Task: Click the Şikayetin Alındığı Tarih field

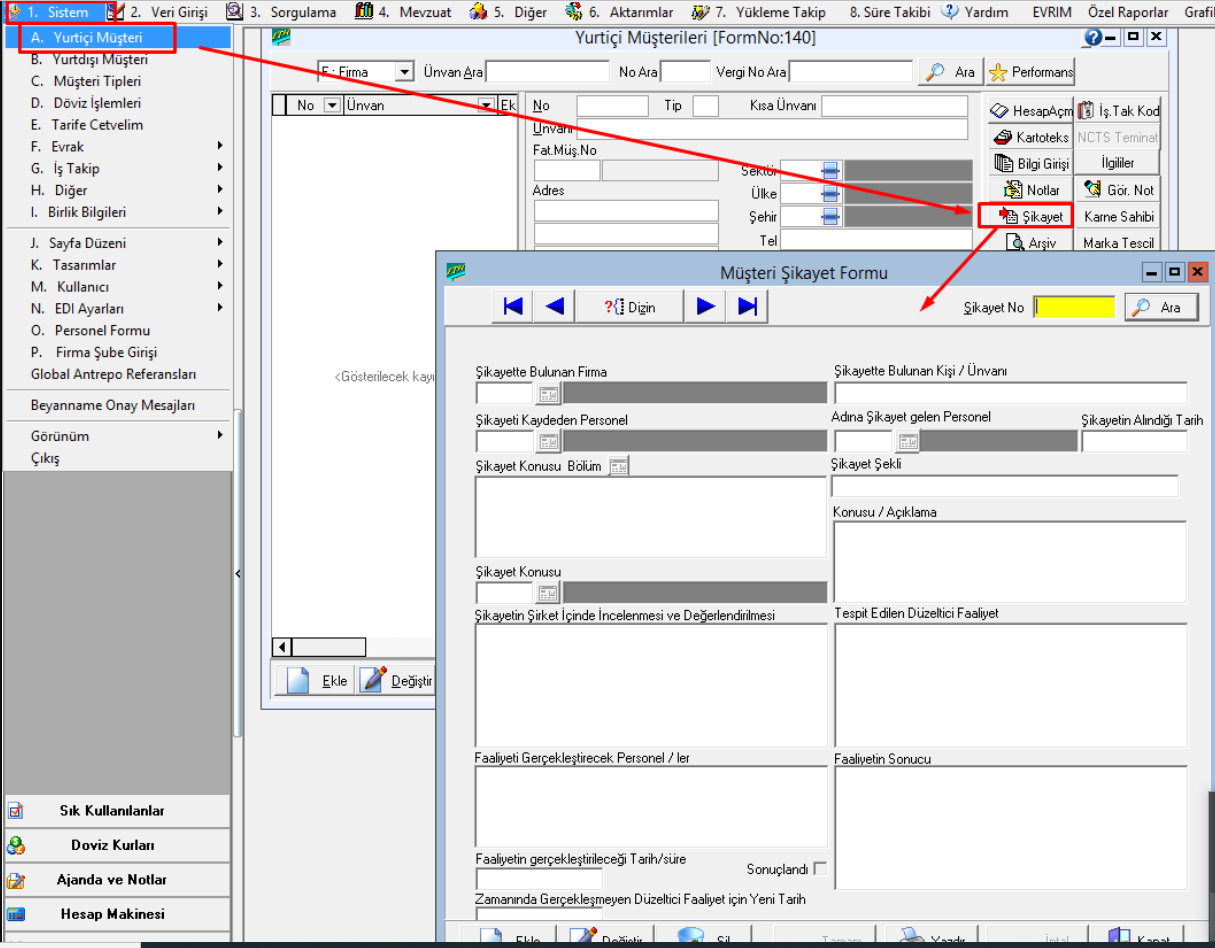Action: tap(1134, 441)
